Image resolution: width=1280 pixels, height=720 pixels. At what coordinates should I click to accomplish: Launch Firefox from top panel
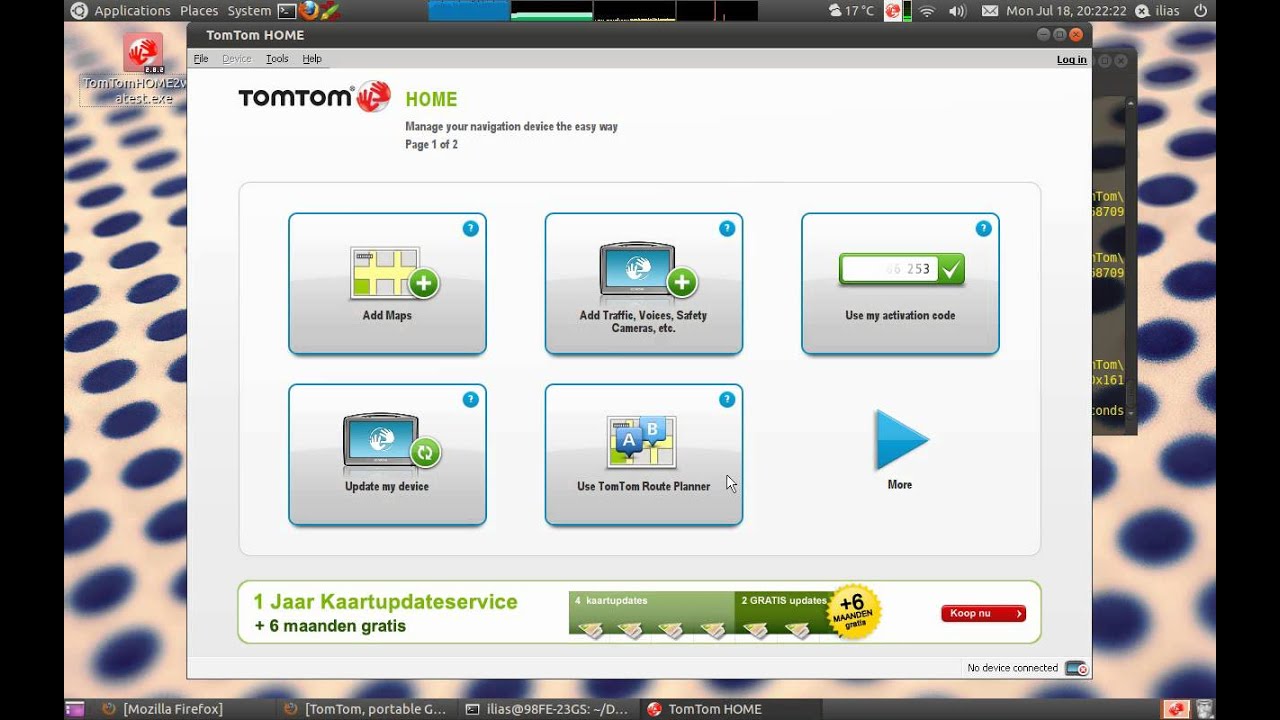pos(309,11)
